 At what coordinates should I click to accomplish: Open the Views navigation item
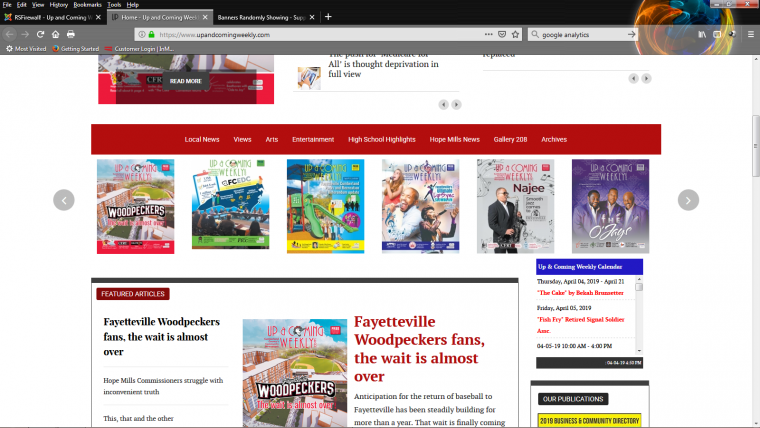pos(242,140)
